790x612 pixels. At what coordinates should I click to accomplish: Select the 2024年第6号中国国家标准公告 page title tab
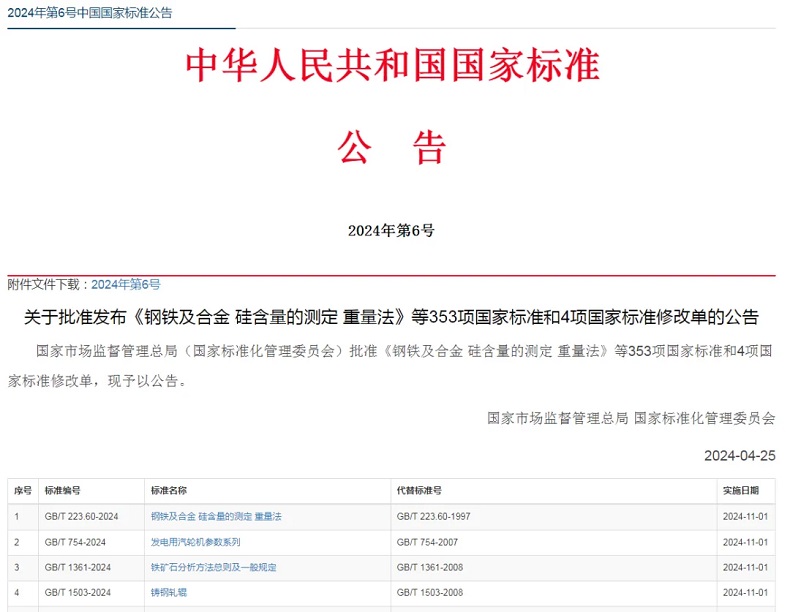coord(90,13)
